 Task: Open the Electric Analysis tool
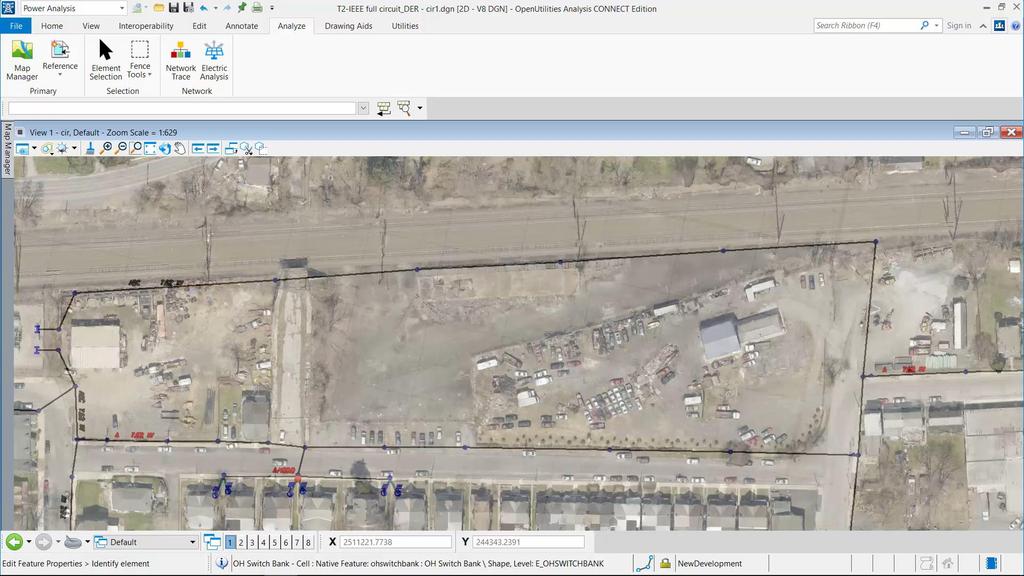214,60
